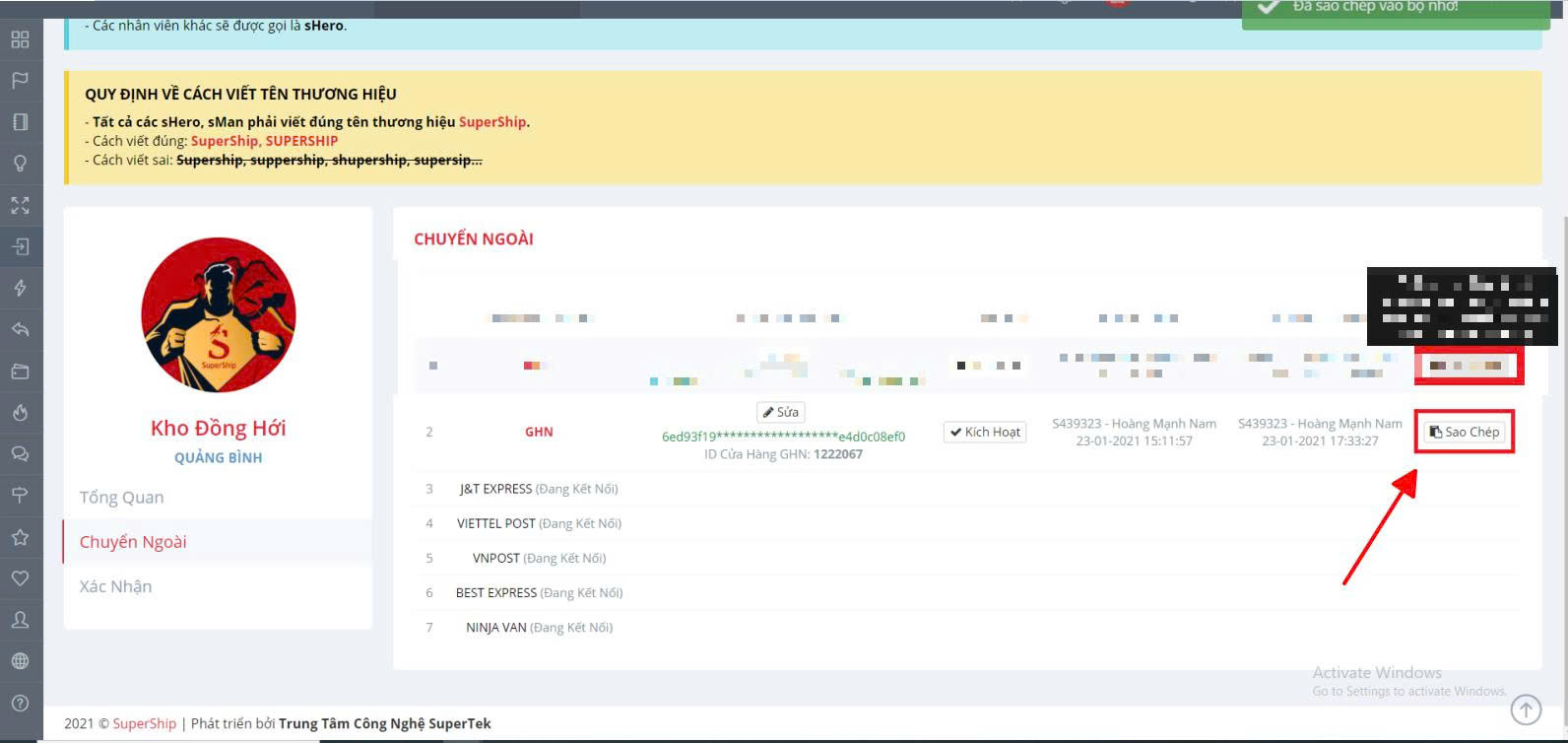The height and width of the screenshot is (743, 1568).
Task: Open the help question mark icon
Action: [20, 704]
